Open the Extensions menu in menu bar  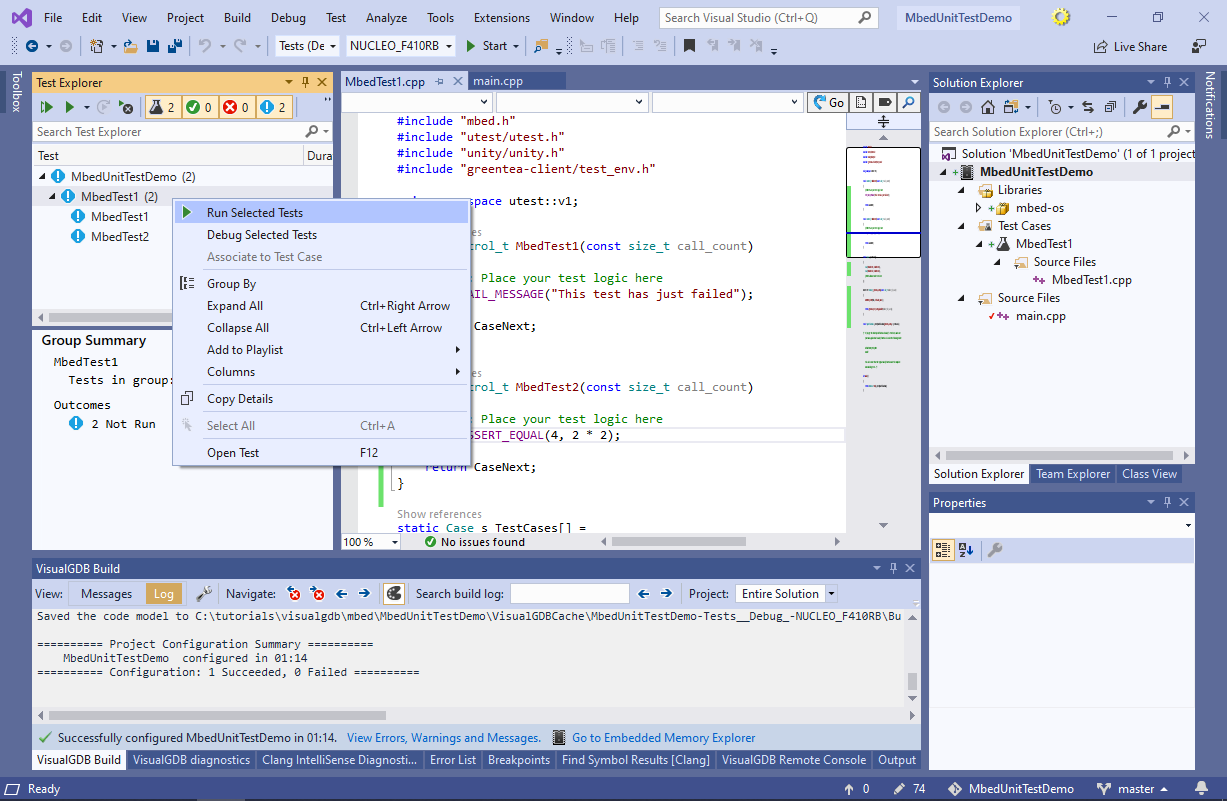(502, 18)
